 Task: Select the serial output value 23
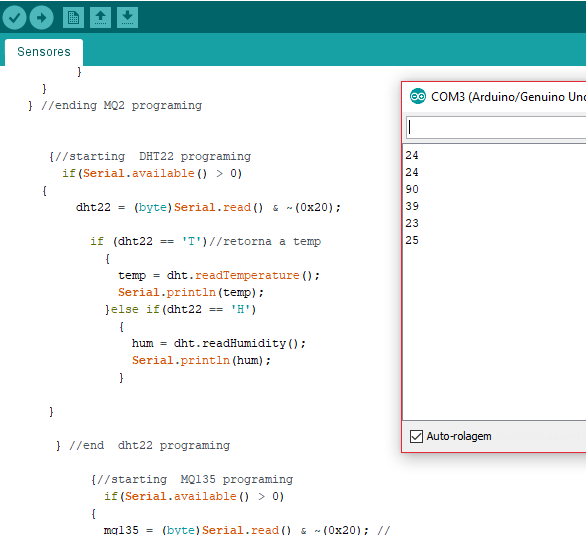pos(412,223)
